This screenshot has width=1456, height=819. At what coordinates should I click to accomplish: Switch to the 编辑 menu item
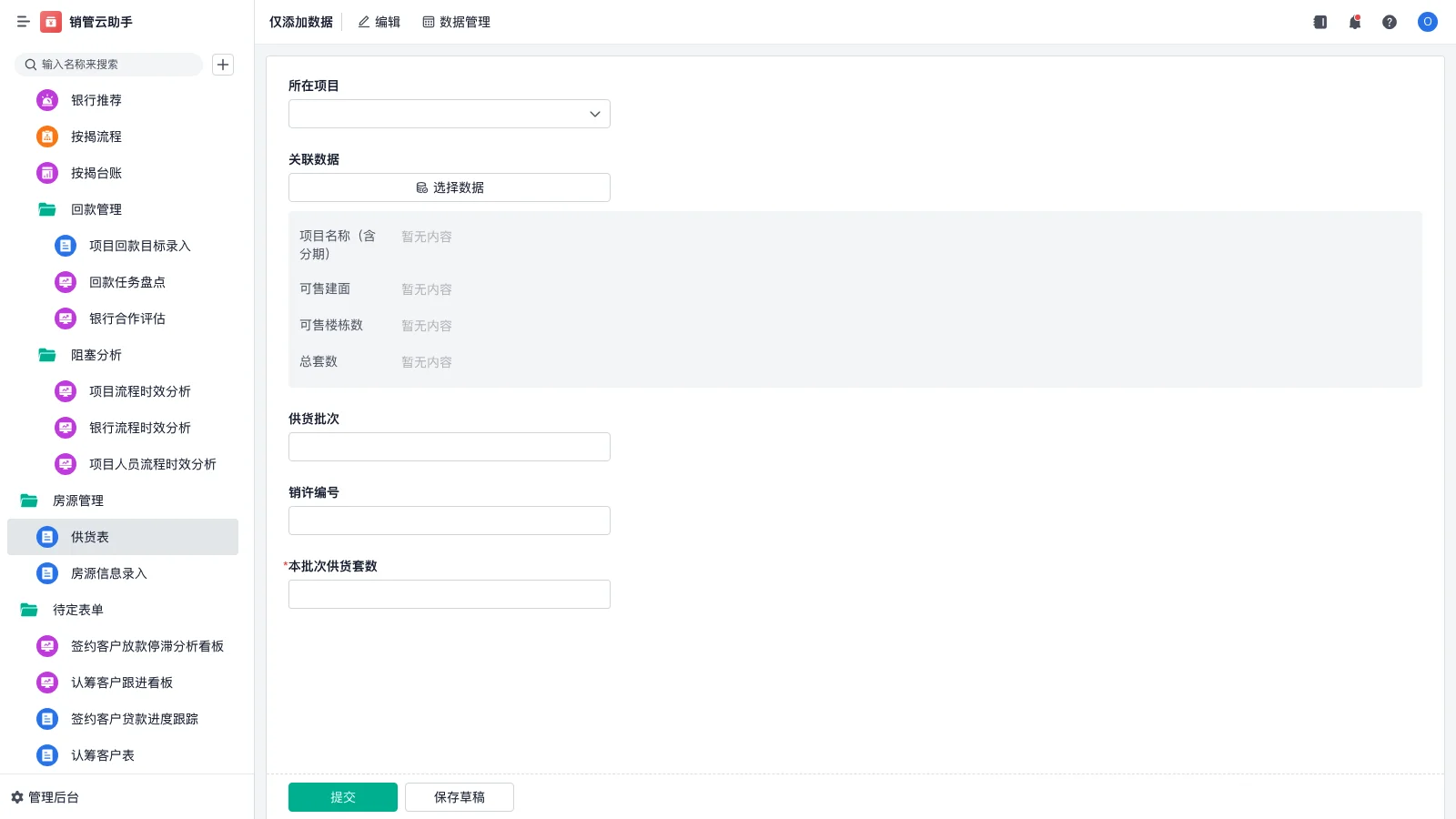pyautogui.click(x=379, y=22)
